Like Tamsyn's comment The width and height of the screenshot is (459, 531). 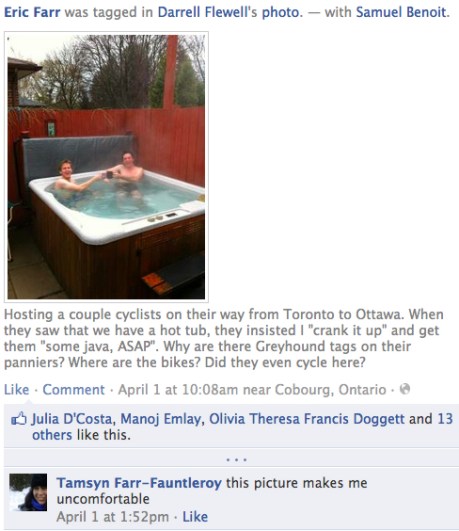click(195, 517)
